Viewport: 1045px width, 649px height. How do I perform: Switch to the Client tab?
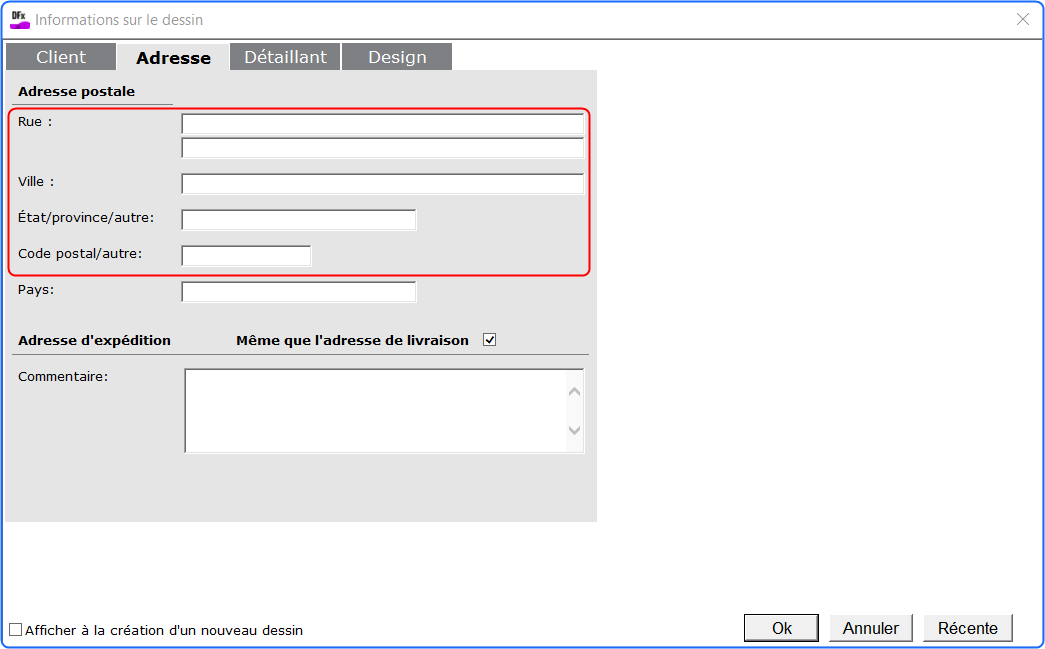pos(61,57)
